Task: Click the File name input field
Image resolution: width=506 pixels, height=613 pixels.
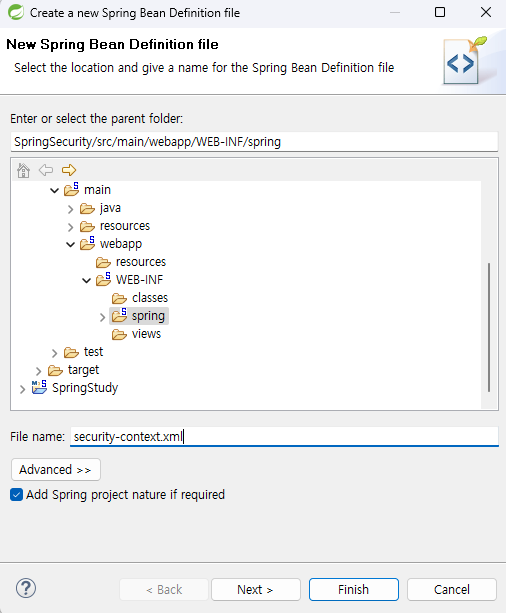Action: click(x=284, y=436)
